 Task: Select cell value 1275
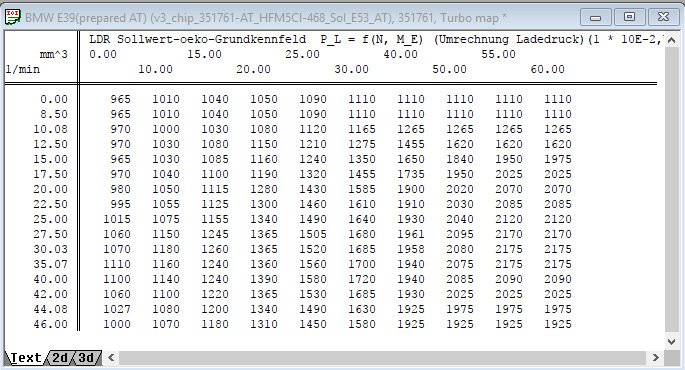(x=362, y=144)
